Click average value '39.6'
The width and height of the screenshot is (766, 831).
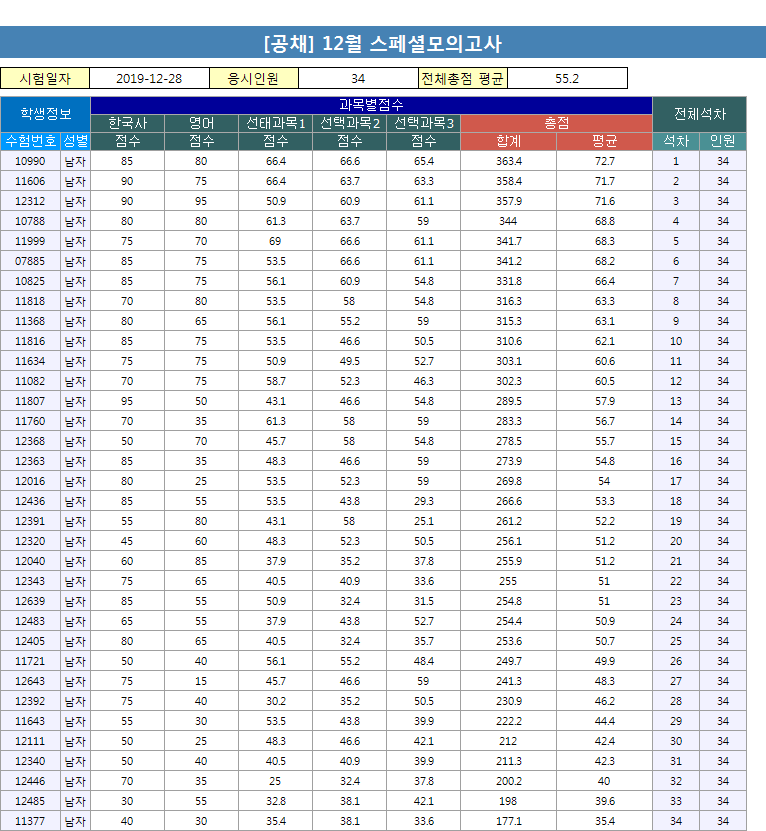coord(604,801)
